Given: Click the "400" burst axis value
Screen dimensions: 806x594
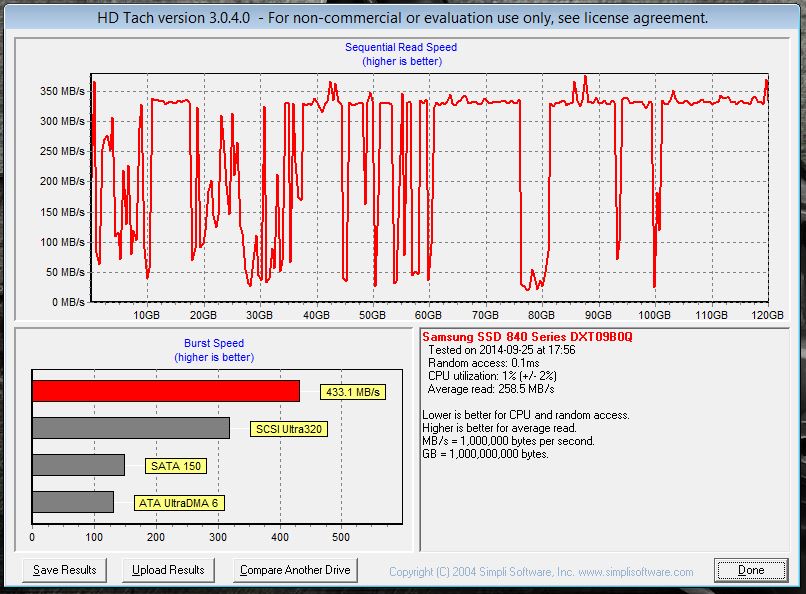Looking at the screenshot, I should [280, 537].
